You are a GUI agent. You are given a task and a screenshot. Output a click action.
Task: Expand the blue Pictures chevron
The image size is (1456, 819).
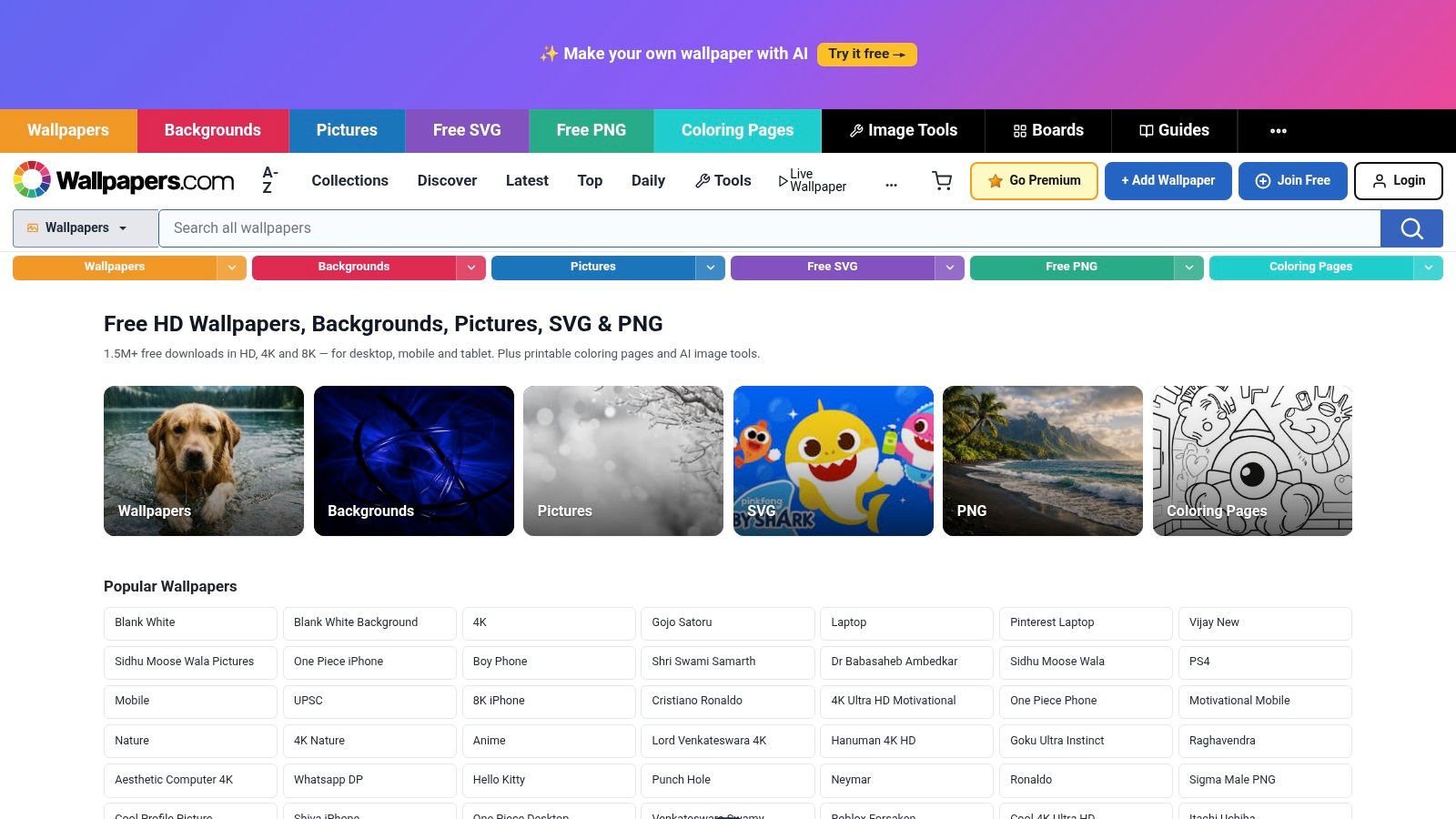[710, 268]
